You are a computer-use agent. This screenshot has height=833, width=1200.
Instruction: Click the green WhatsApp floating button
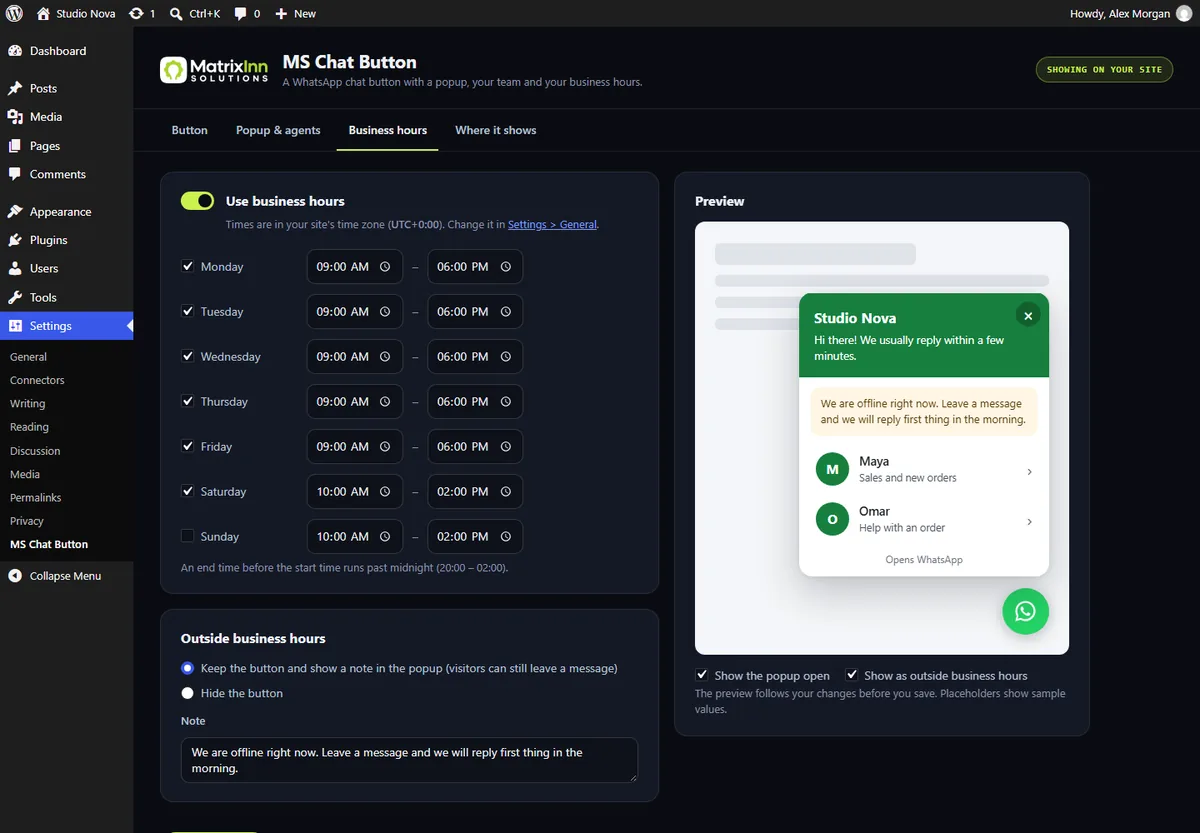pyautogui.click(x=1025, y=611)
